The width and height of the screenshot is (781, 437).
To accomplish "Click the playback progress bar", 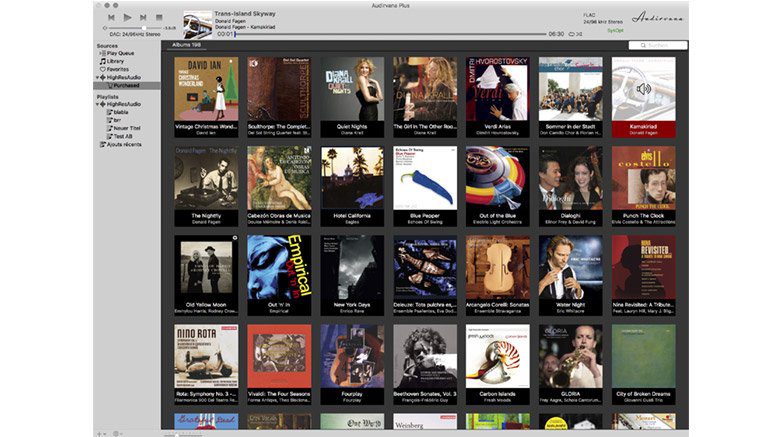I will click(390, 34).
